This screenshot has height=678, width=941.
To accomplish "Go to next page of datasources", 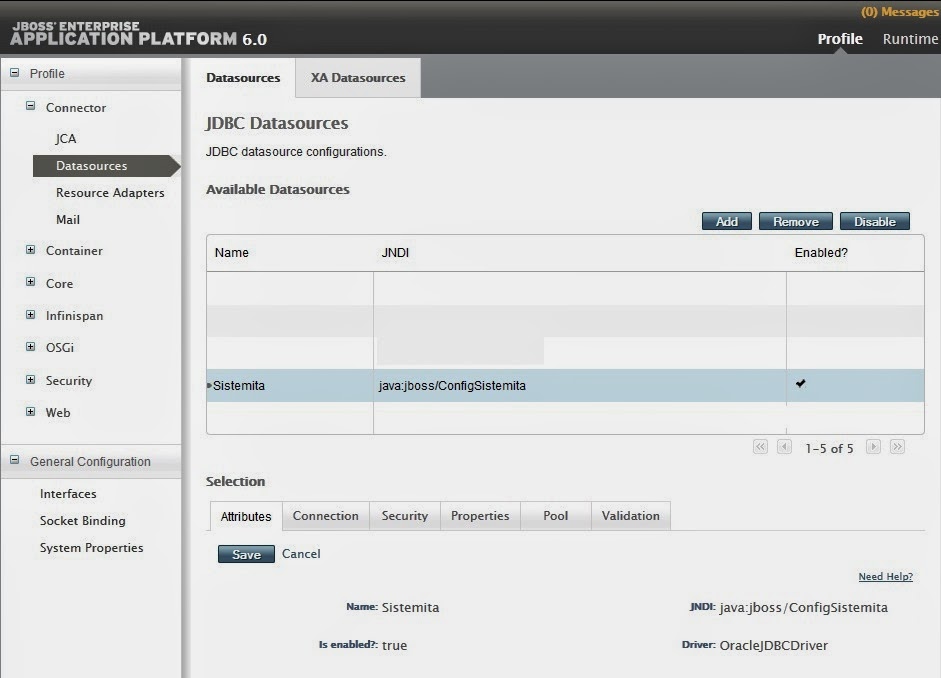I will click(x=873, y=447).
